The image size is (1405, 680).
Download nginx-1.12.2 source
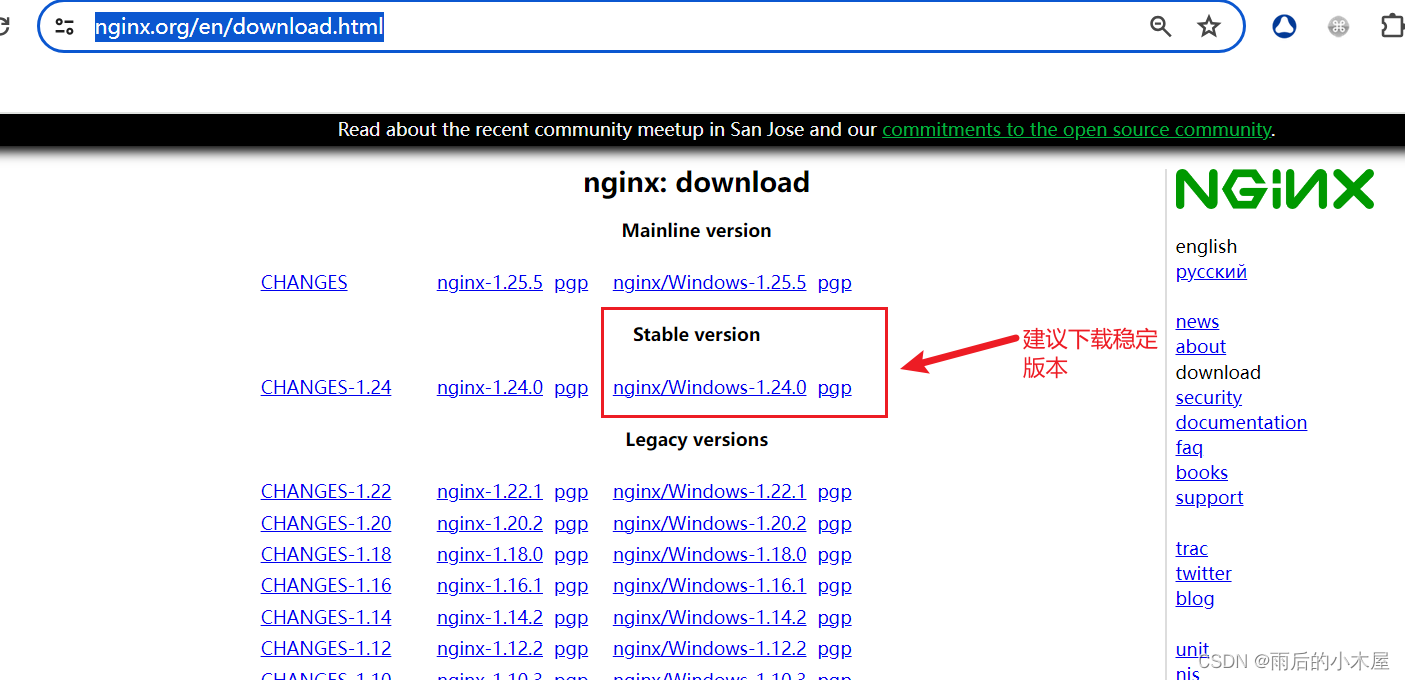(x=490, y=649)
